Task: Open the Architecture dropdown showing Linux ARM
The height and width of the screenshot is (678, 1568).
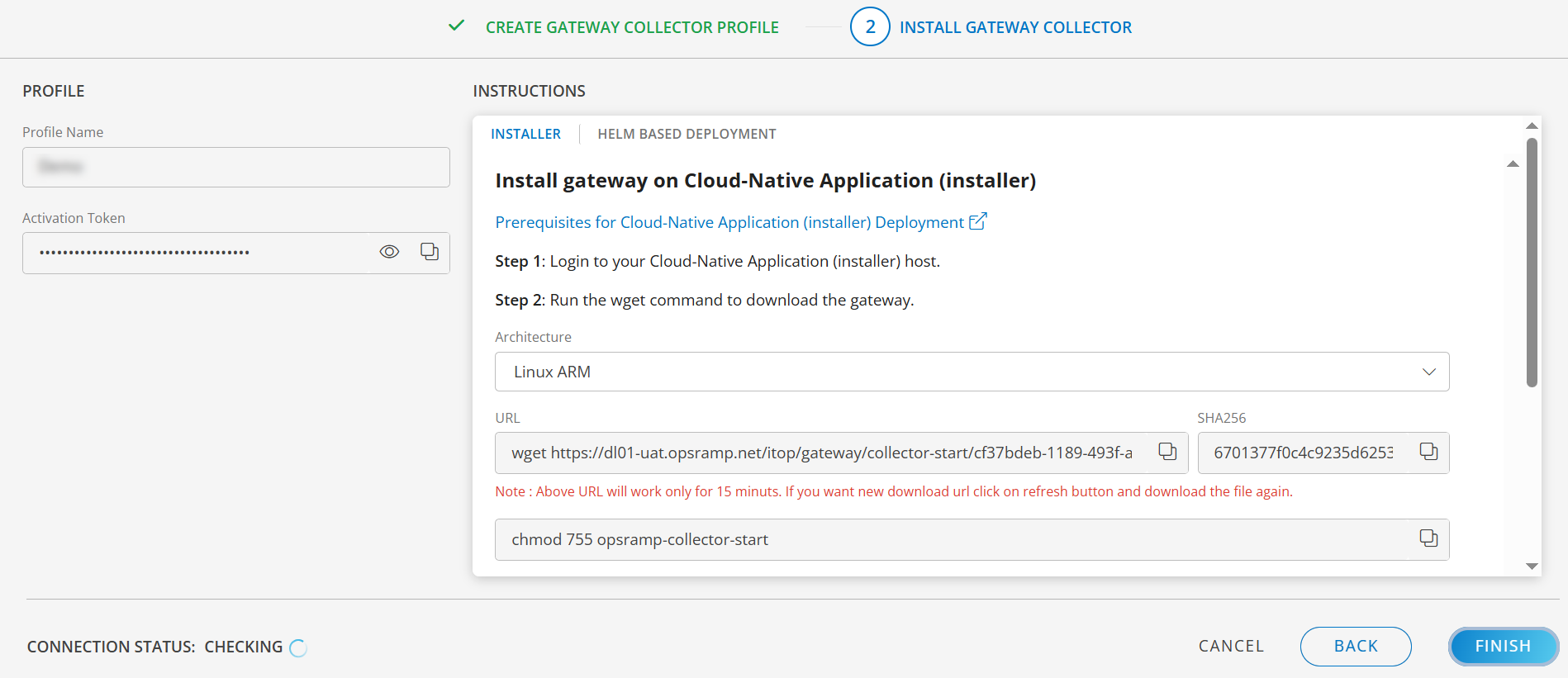Action: coord(971,372)
